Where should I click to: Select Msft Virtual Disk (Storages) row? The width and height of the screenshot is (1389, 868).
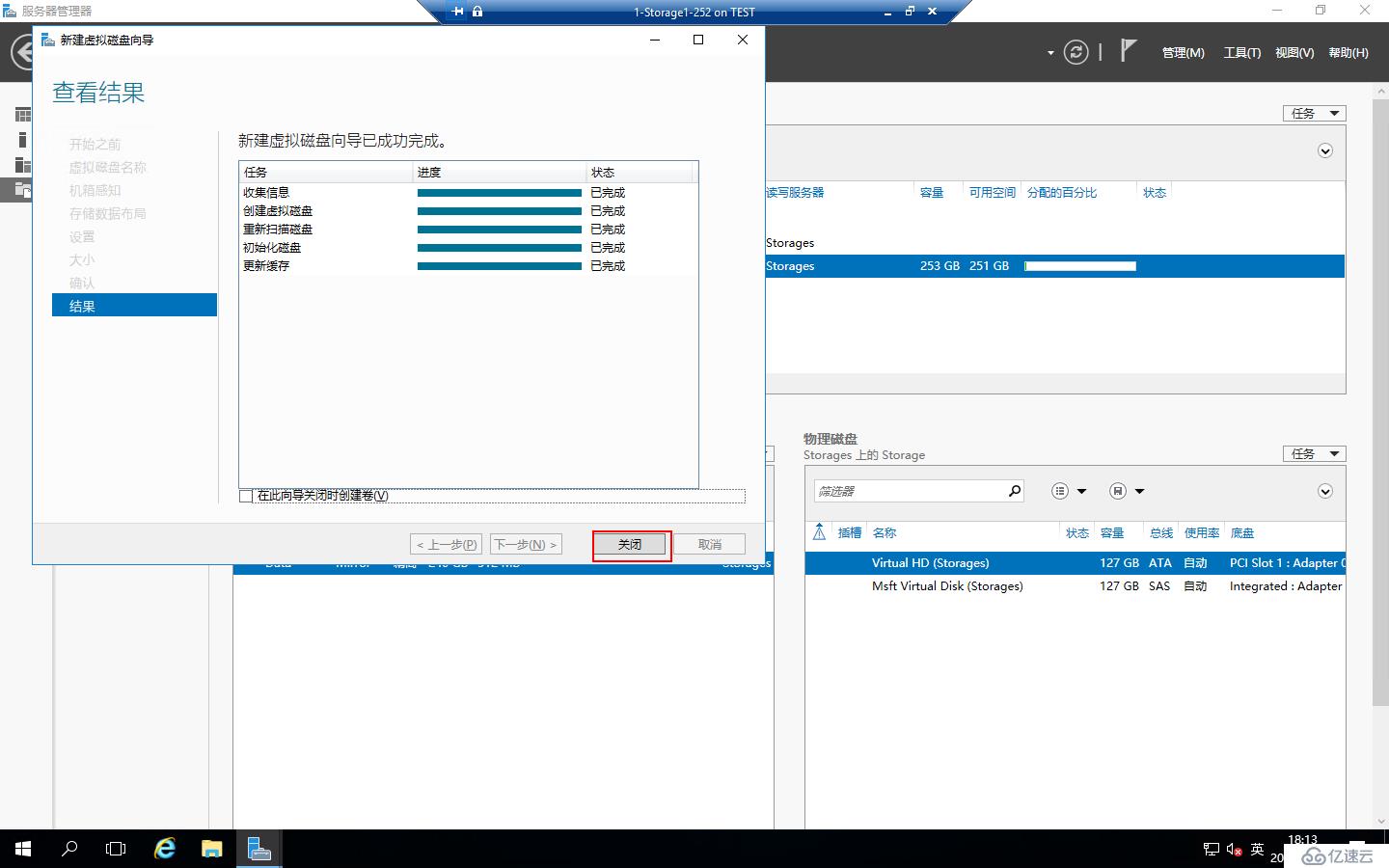point(1075,586)
